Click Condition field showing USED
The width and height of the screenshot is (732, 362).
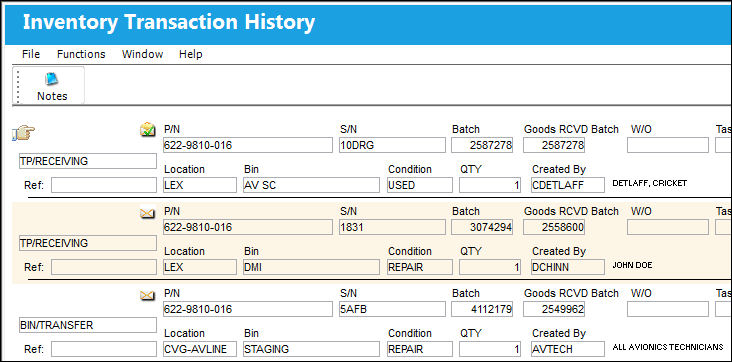click(420, 185)
